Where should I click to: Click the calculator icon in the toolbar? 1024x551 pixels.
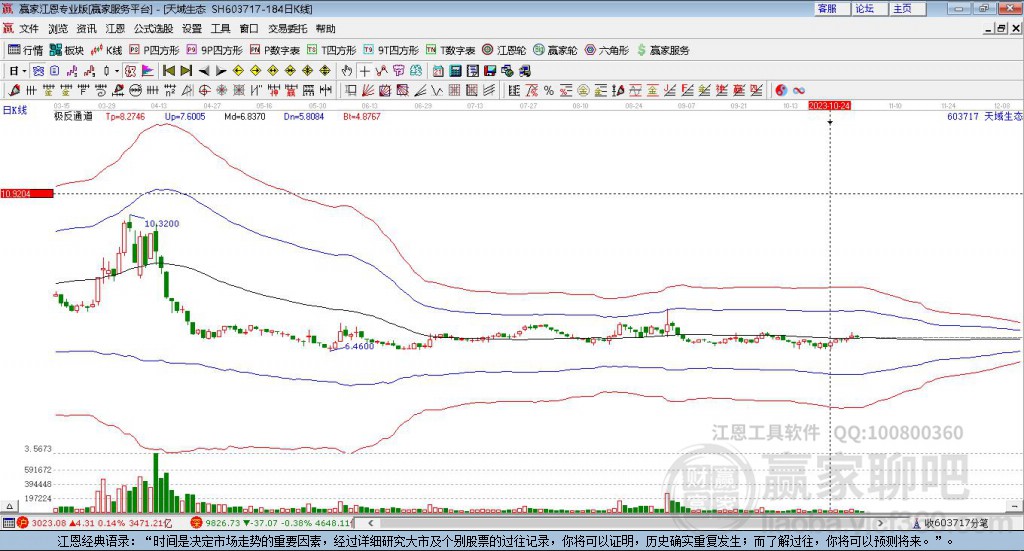pyautogui.click(x=456, y=71)
